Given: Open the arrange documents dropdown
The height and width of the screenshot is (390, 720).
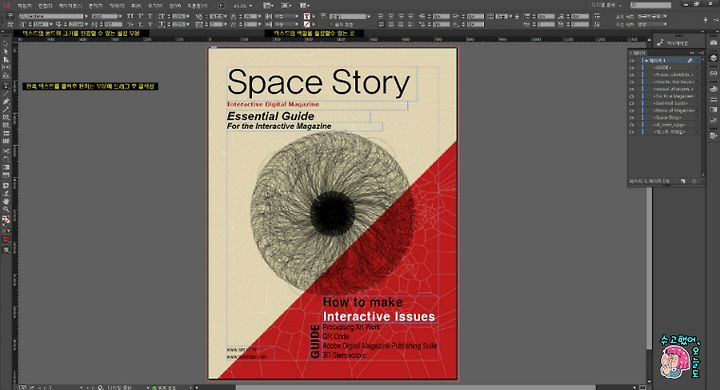Looking at the screenshot, I should point(304,6).
